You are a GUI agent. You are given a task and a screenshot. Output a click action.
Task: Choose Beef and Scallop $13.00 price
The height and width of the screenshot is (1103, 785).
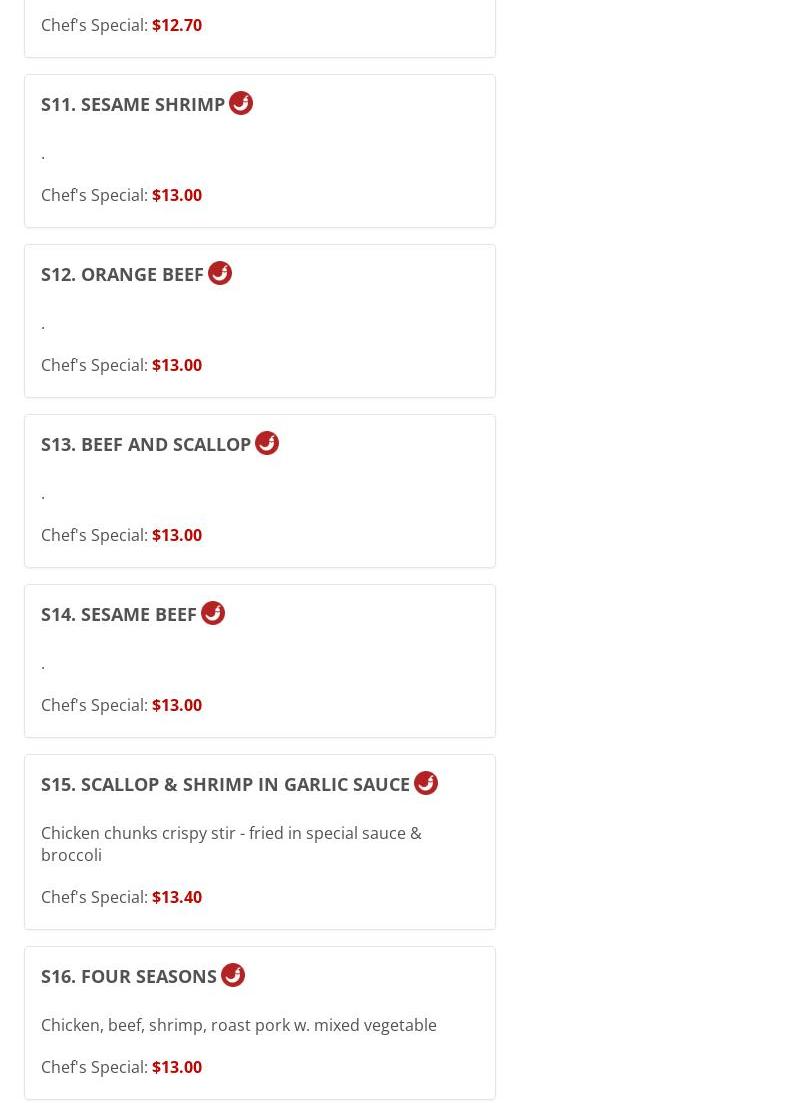tap(177, 535)
